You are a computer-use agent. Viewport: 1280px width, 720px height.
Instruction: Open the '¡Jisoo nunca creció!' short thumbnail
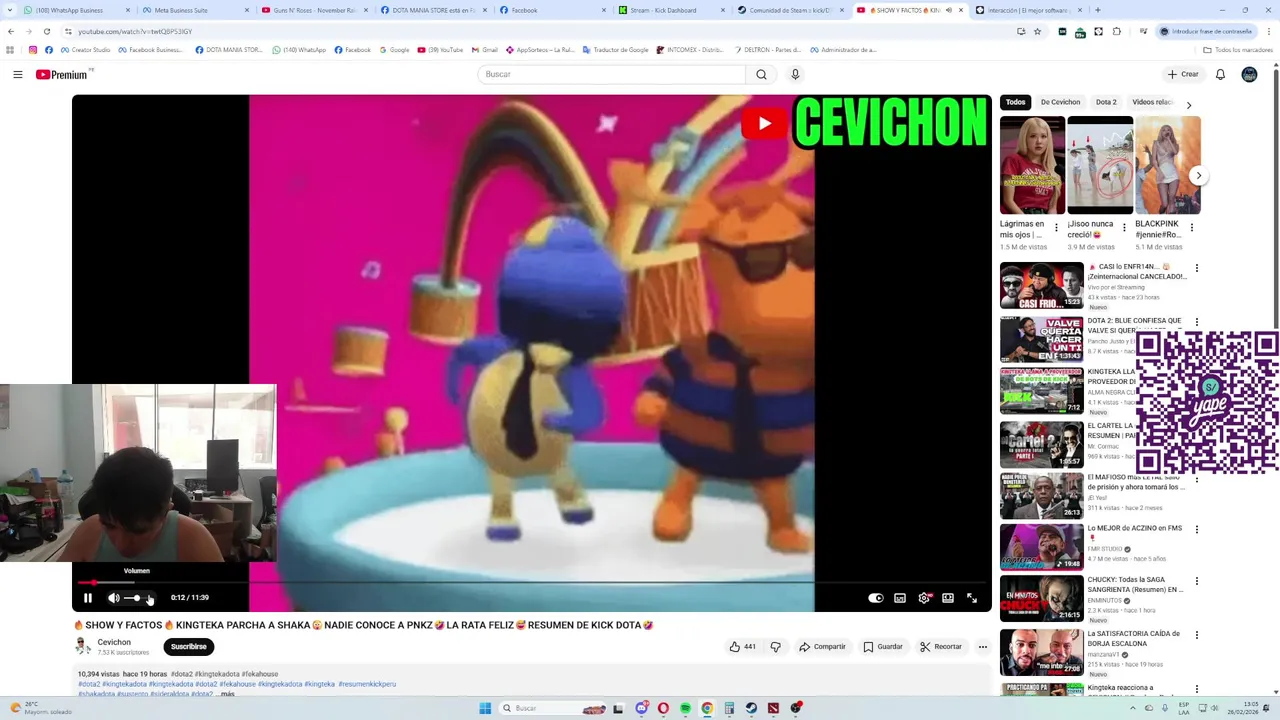tap(1100, 165)
